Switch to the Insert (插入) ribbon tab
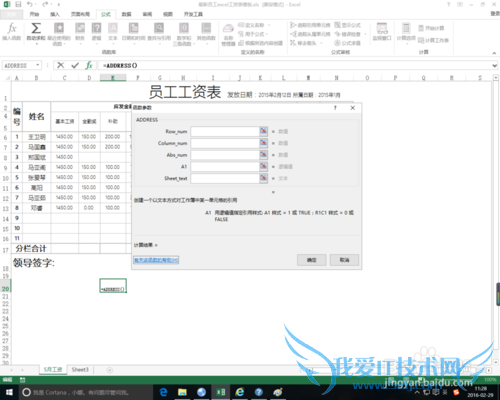 55,14
